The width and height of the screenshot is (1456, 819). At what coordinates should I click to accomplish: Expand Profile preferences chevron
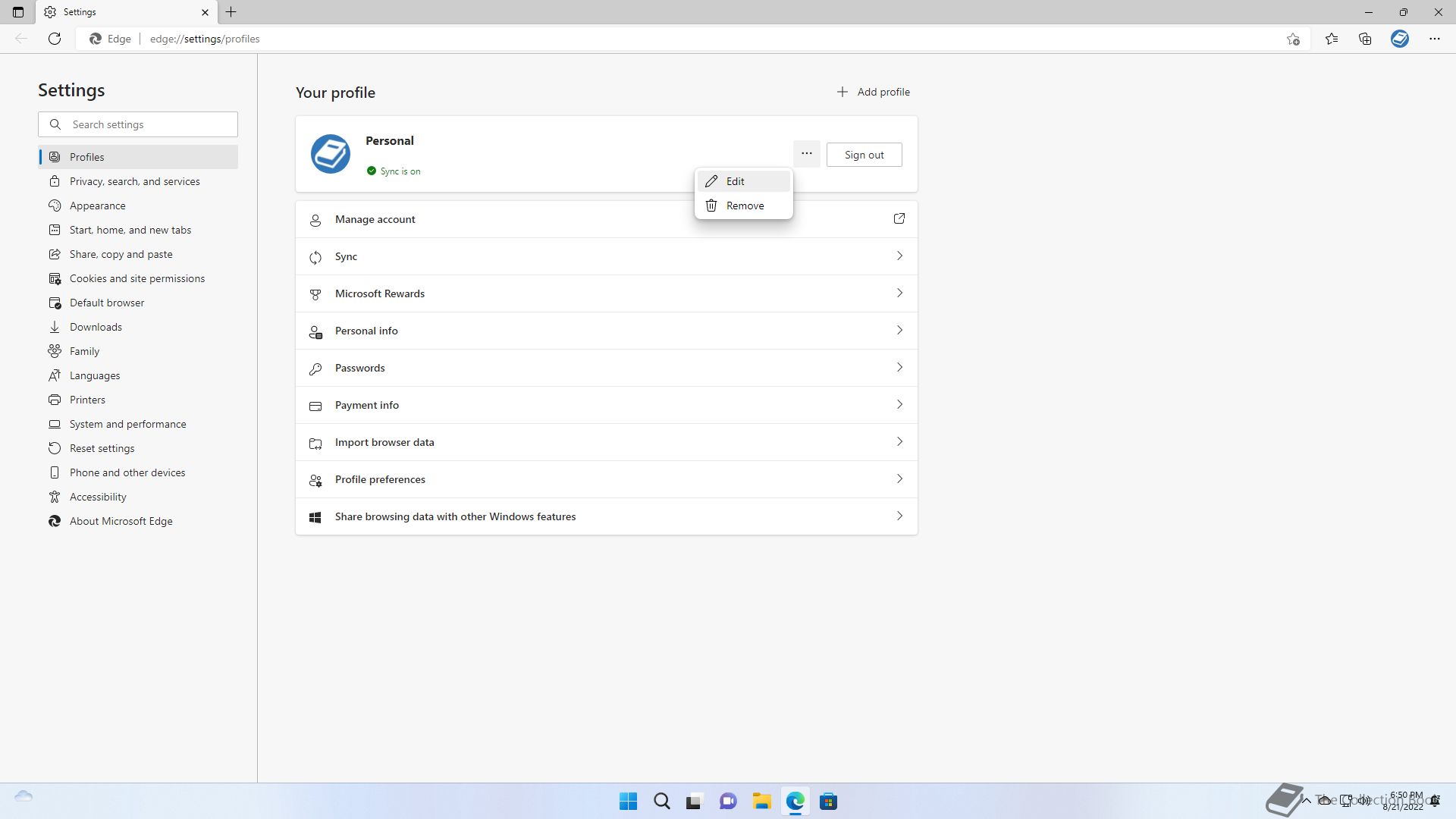(x=899, y=479)
